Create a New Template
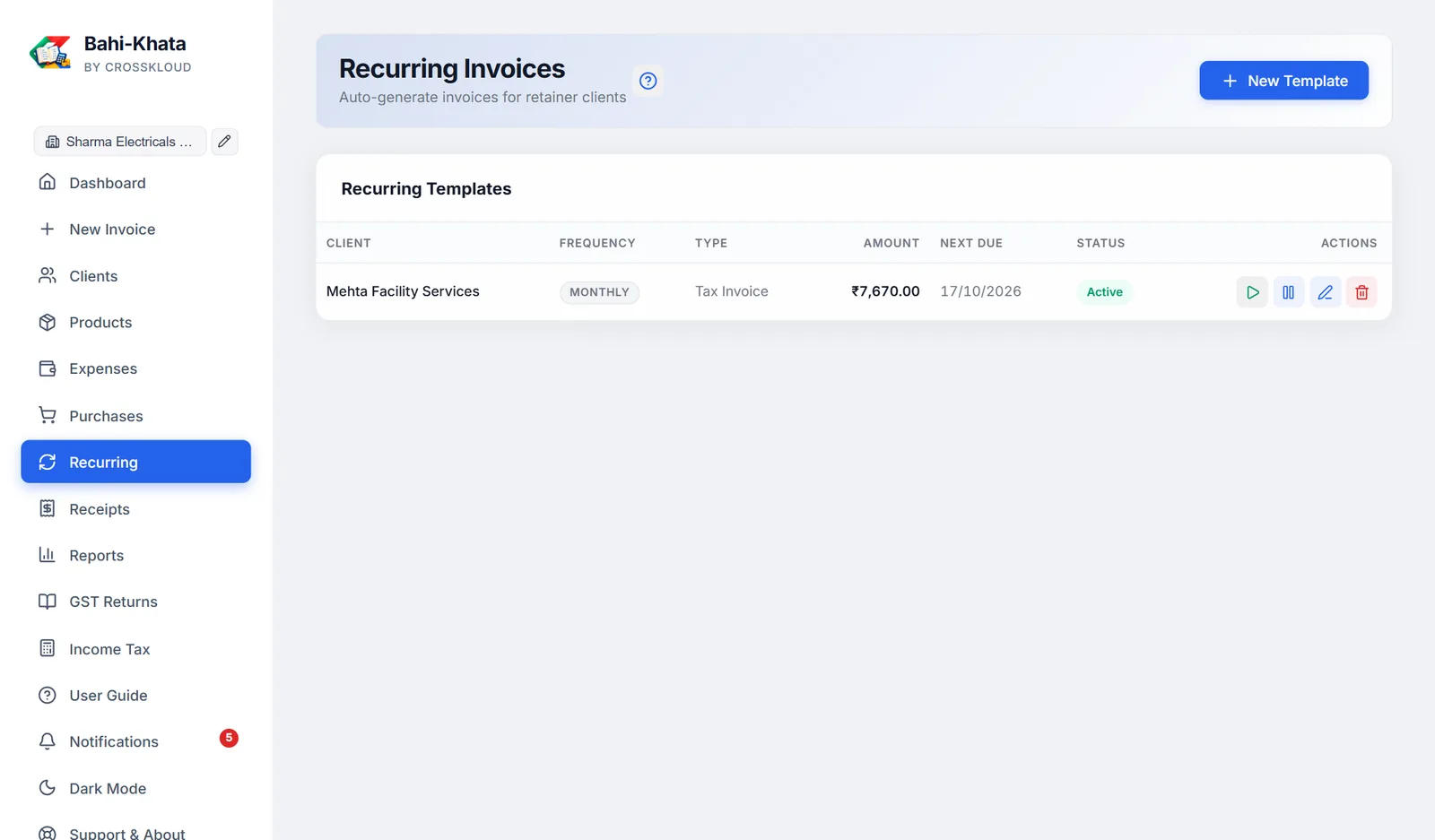This screenshot has height=840, width=1435. [x=1283, y=81]
